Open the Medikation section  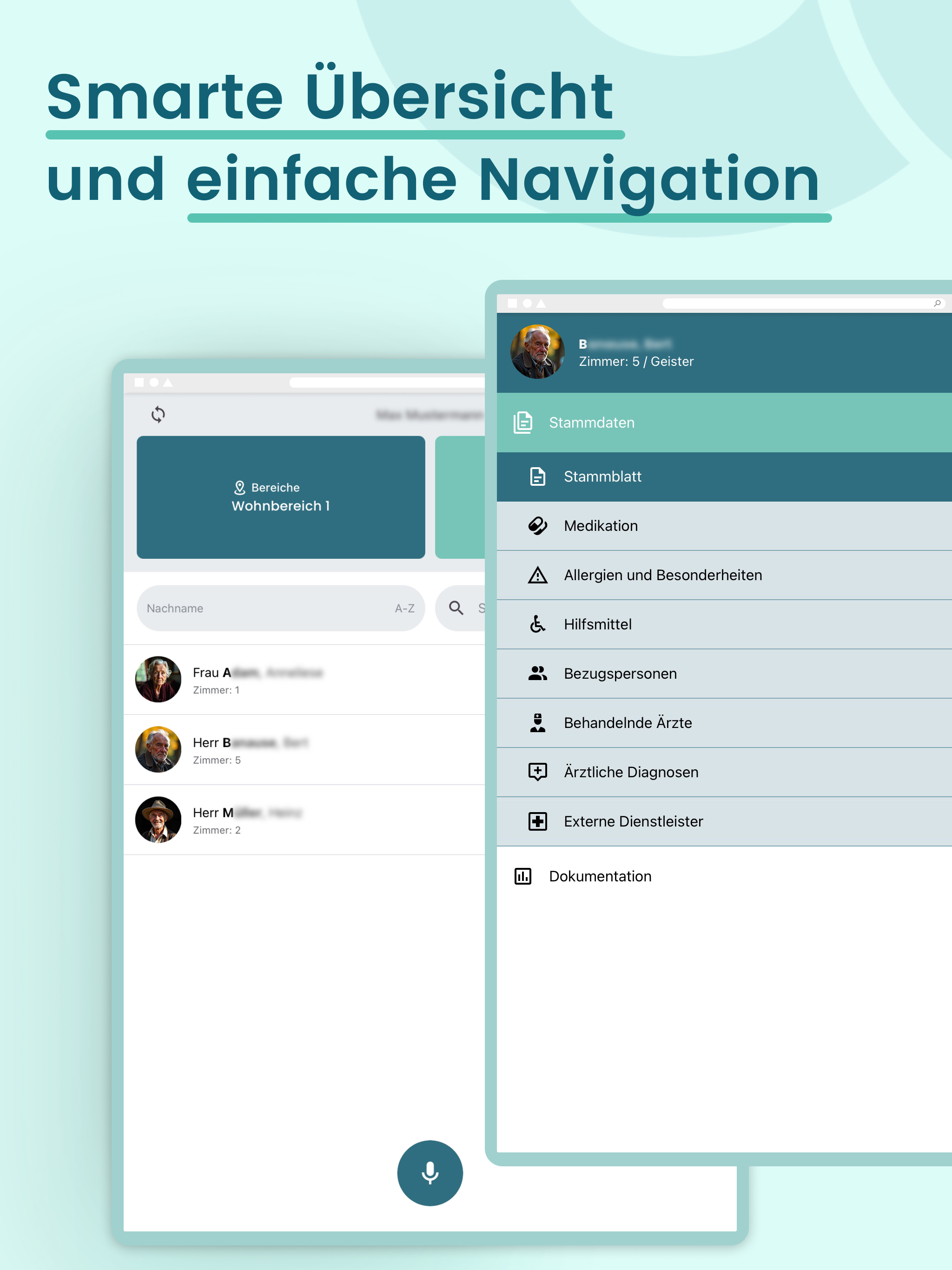pyautogui.click(x=724, y=526)
